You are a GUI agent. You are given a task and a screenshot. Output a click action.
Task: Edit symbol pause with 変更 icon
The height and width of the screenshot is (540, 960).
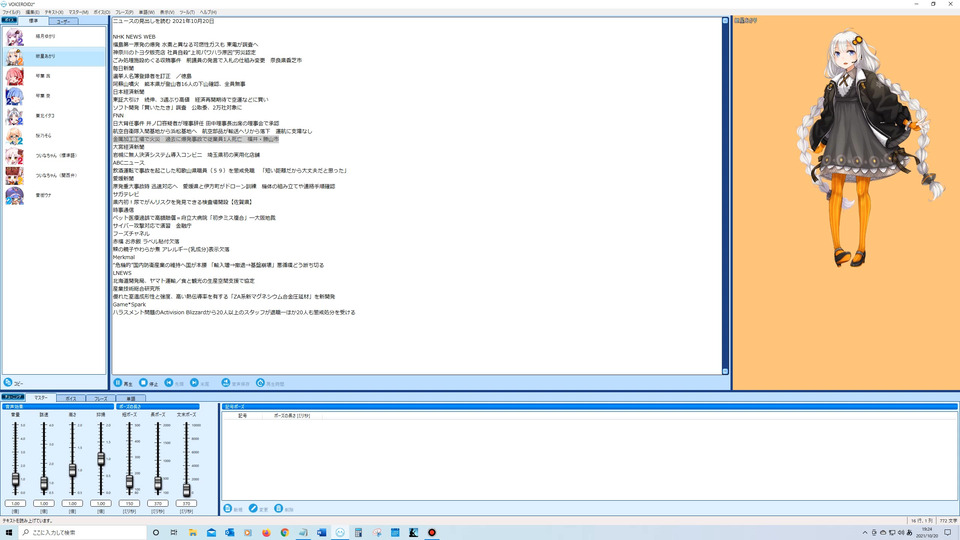[253, 509]
